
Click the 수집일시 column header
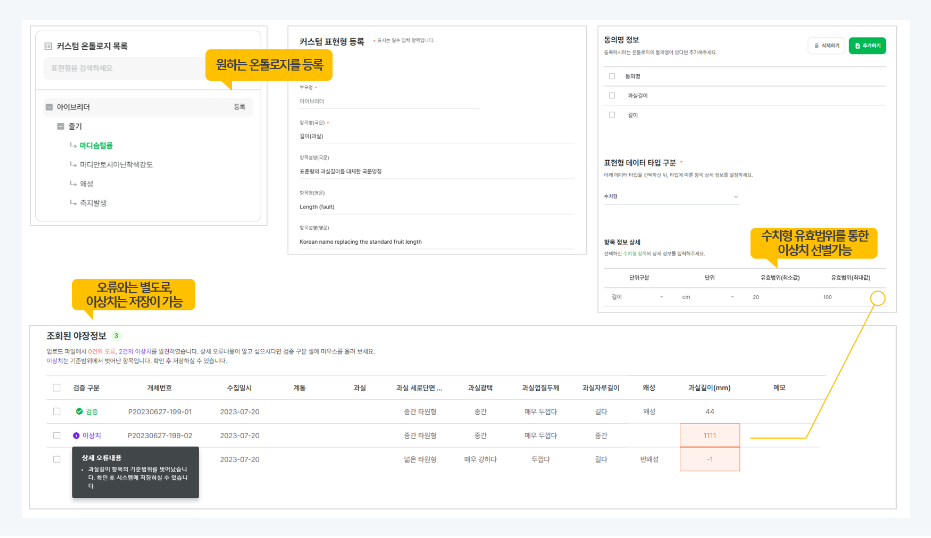coord(239,388)
